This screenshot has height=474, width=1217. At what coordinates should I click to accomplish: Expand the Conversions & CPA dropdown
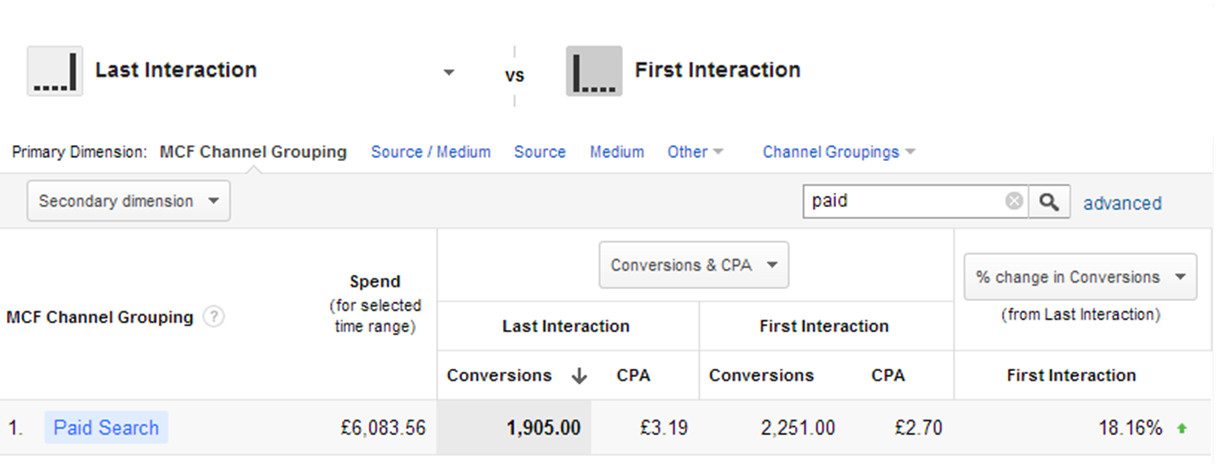pyautogui.click(x=693, y=265)
